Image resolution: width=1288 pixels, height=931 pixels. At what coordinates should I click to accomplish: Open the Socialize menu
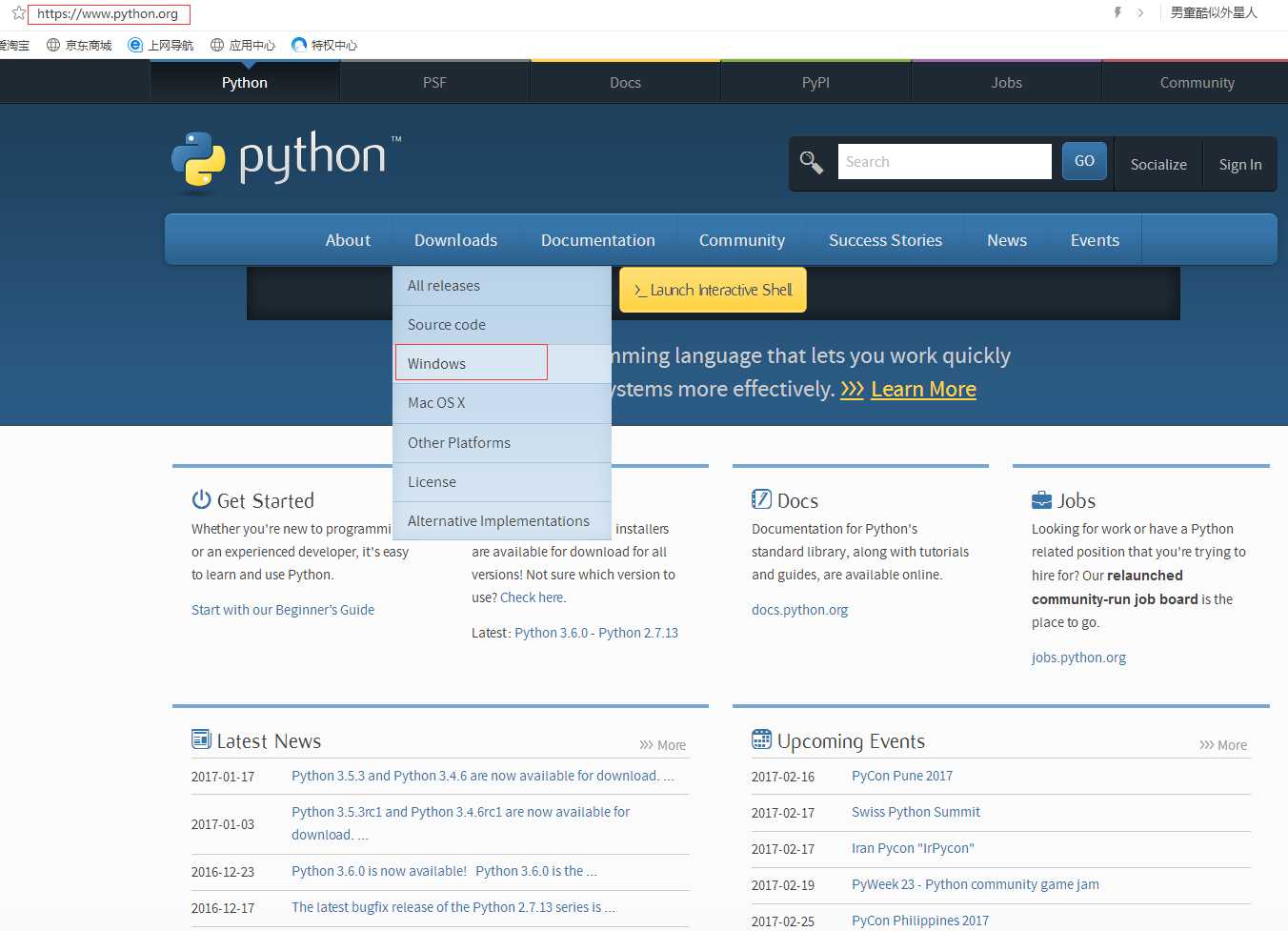point(1158,165)
